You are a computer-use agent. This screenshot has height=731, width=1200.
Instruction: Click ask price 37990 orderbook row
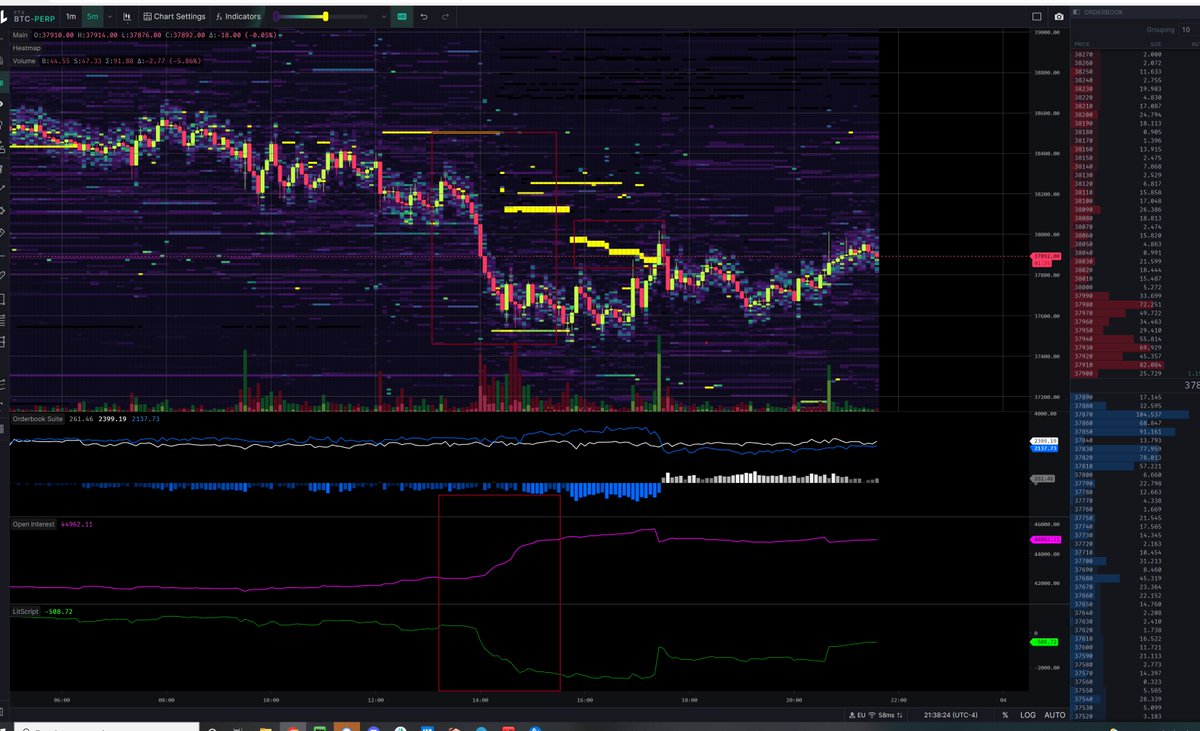1135,294
